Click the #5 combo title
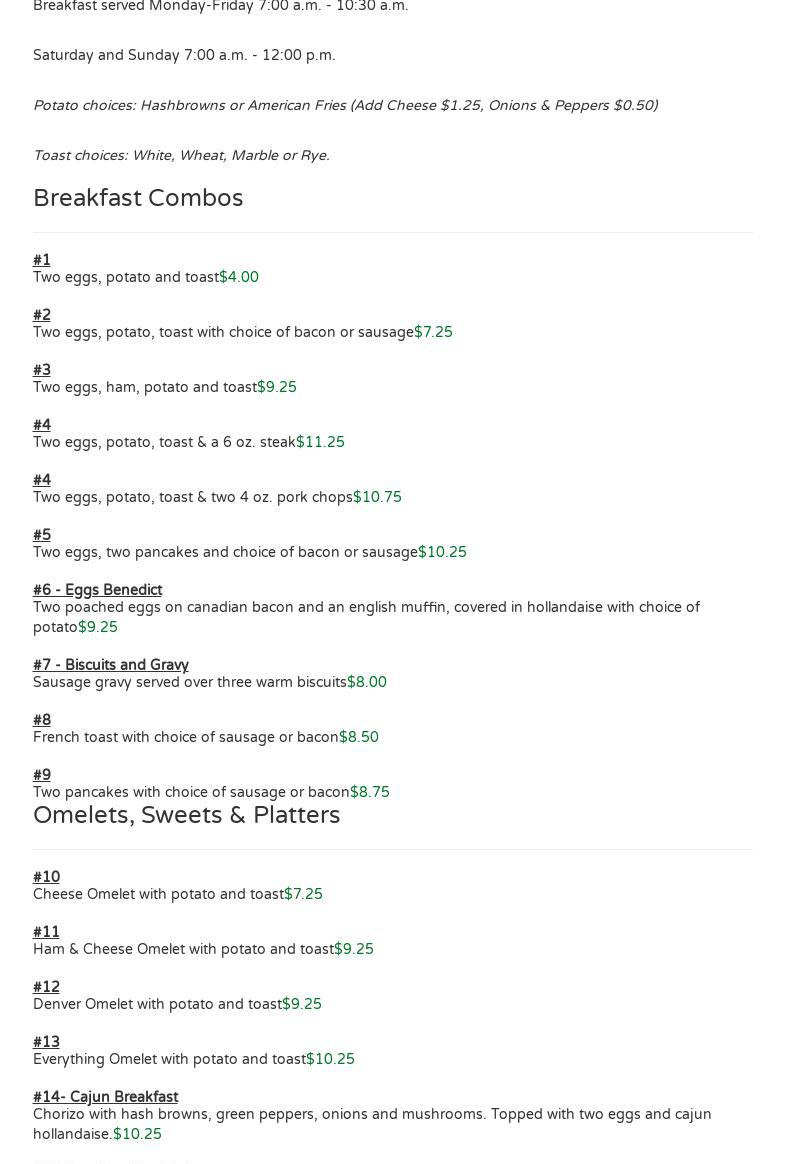Viewport: 785px width, 1164px height. pos(42,535)
